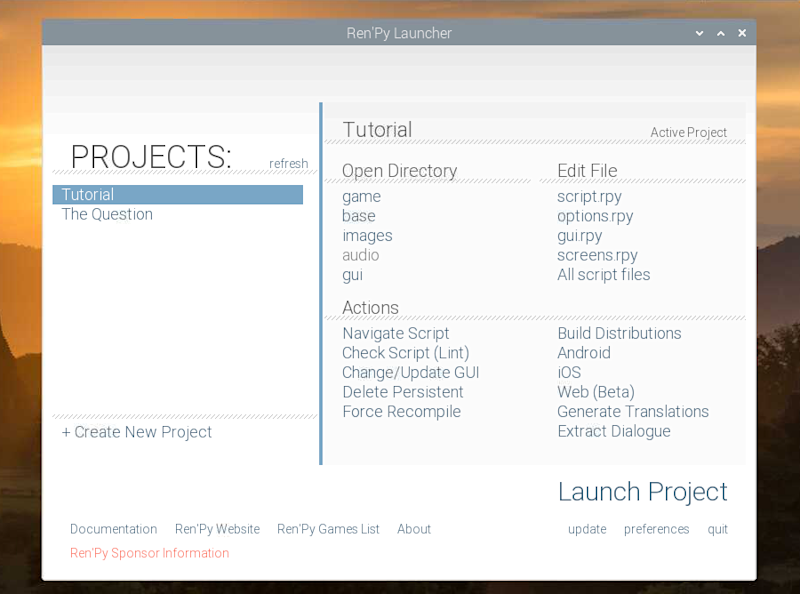Select The Question project

tap(107, 214)
